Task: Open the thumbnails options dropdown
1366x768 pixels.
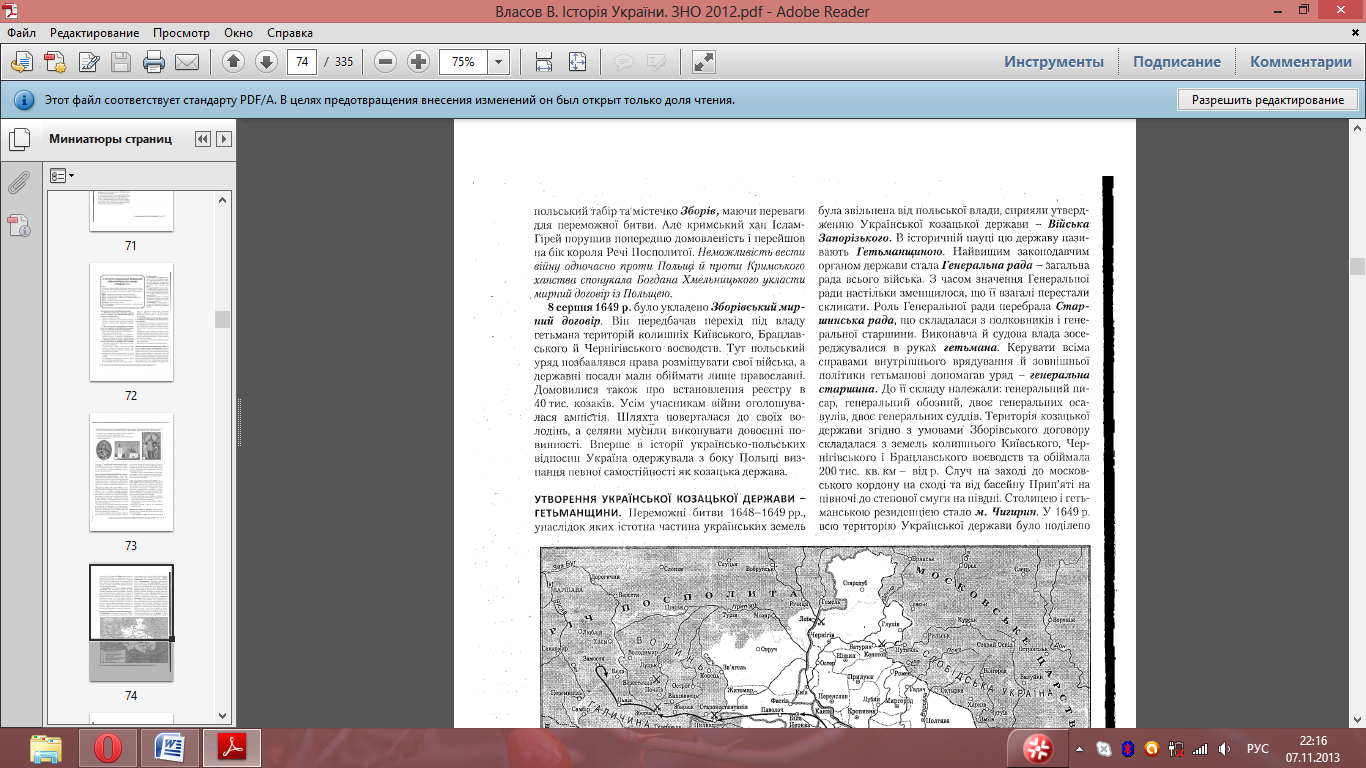Action: [62, 175]
